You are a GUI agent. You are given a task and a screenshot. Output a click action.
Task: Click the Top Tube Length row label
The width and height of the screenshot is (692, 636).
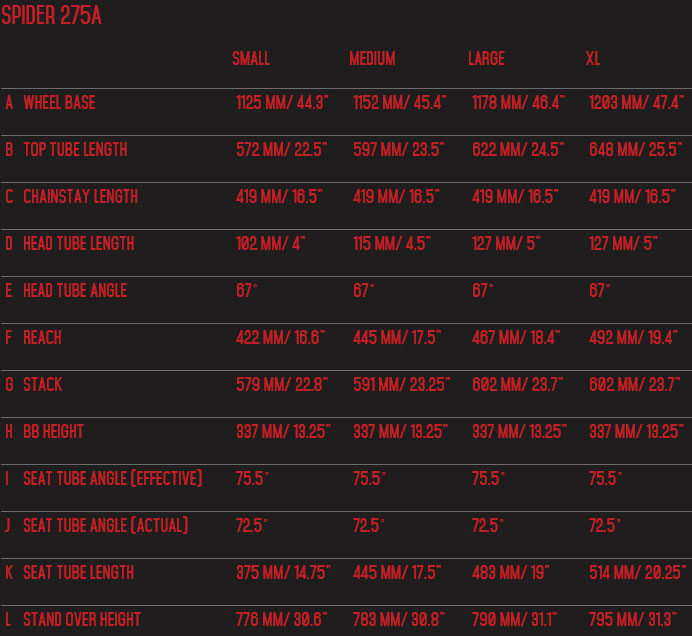(x=75, y=150)
